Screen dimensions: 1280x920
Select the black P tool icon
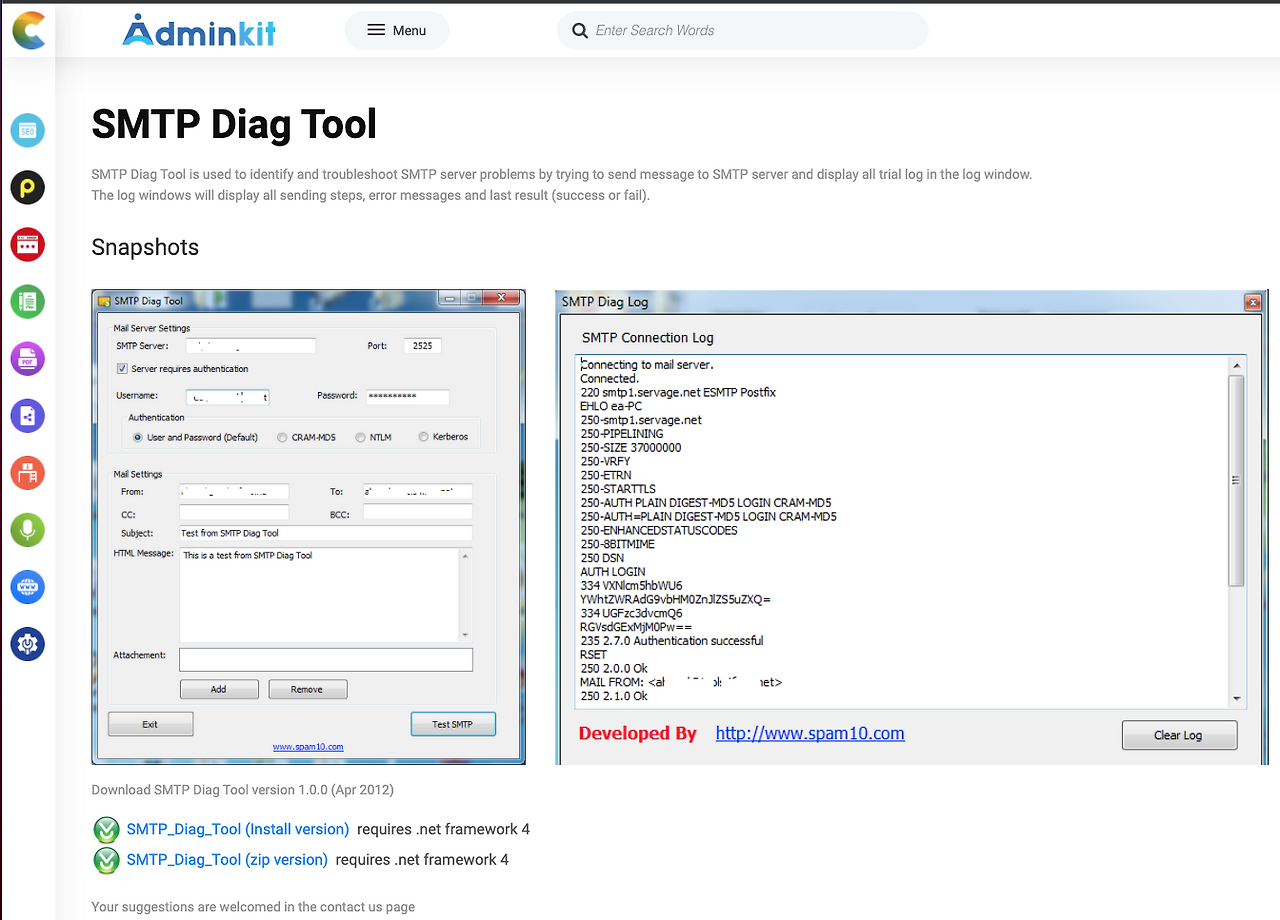click(27, 187)
